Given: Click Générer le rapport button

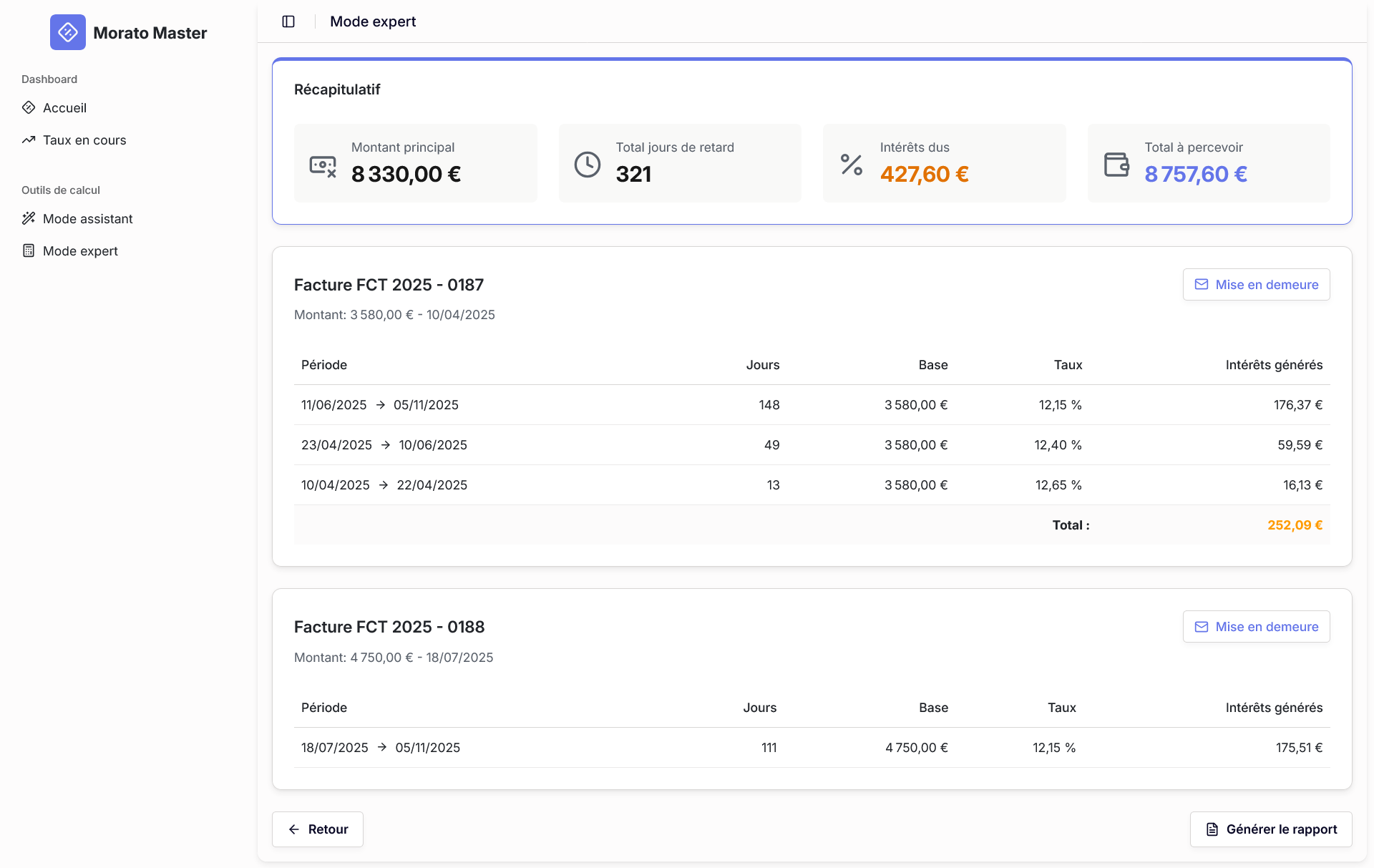Looking at the screenshot, I should (1271, 829).
